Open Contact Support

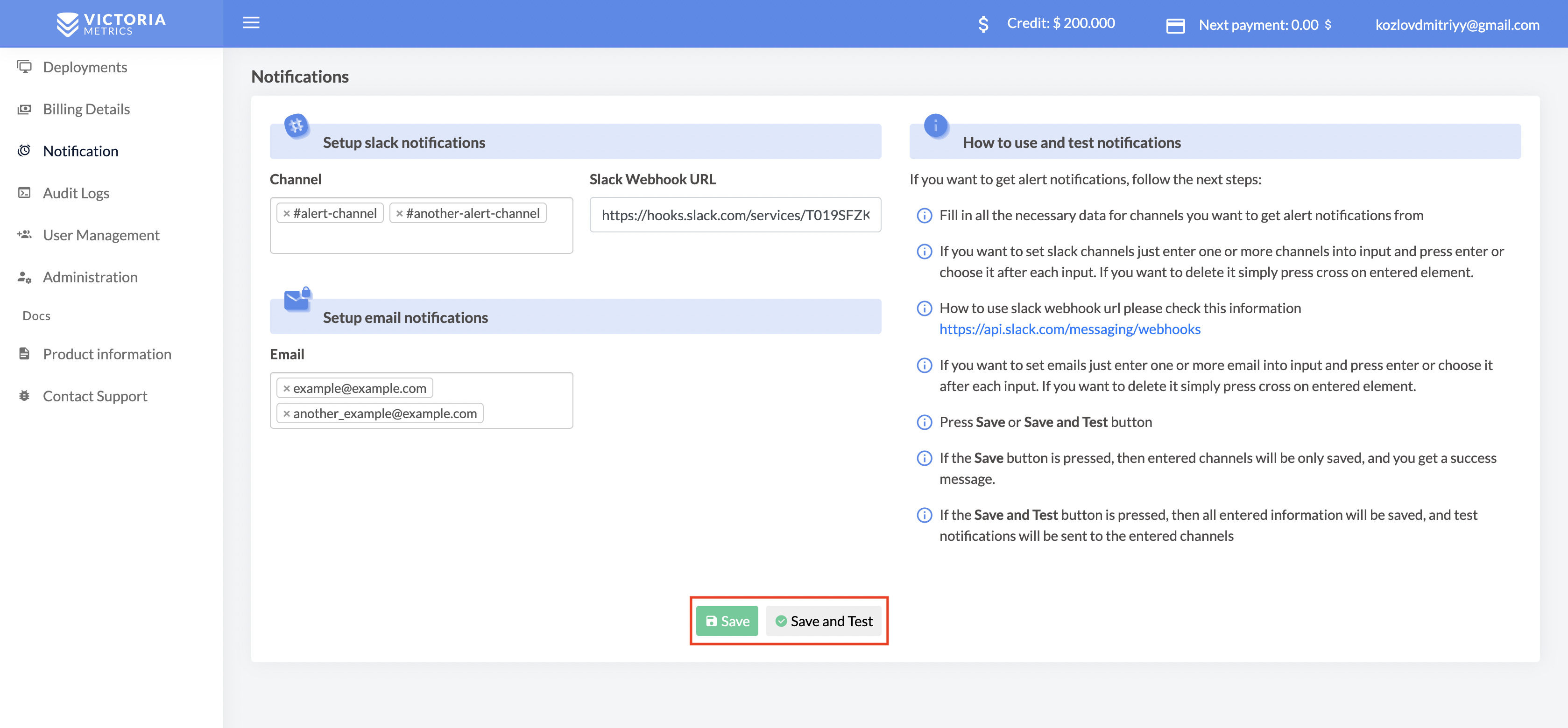(x=95, y=396)
